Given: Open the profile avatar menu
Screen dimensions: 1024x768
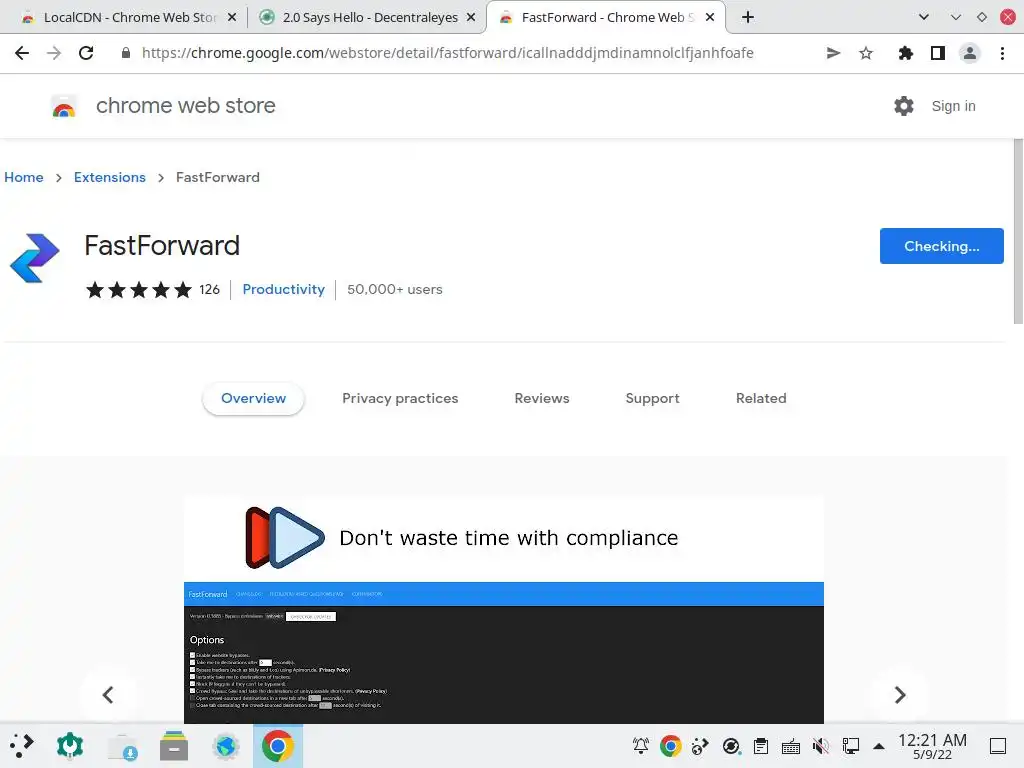Looking at the screenshot, I should click(x=970, y=53).
